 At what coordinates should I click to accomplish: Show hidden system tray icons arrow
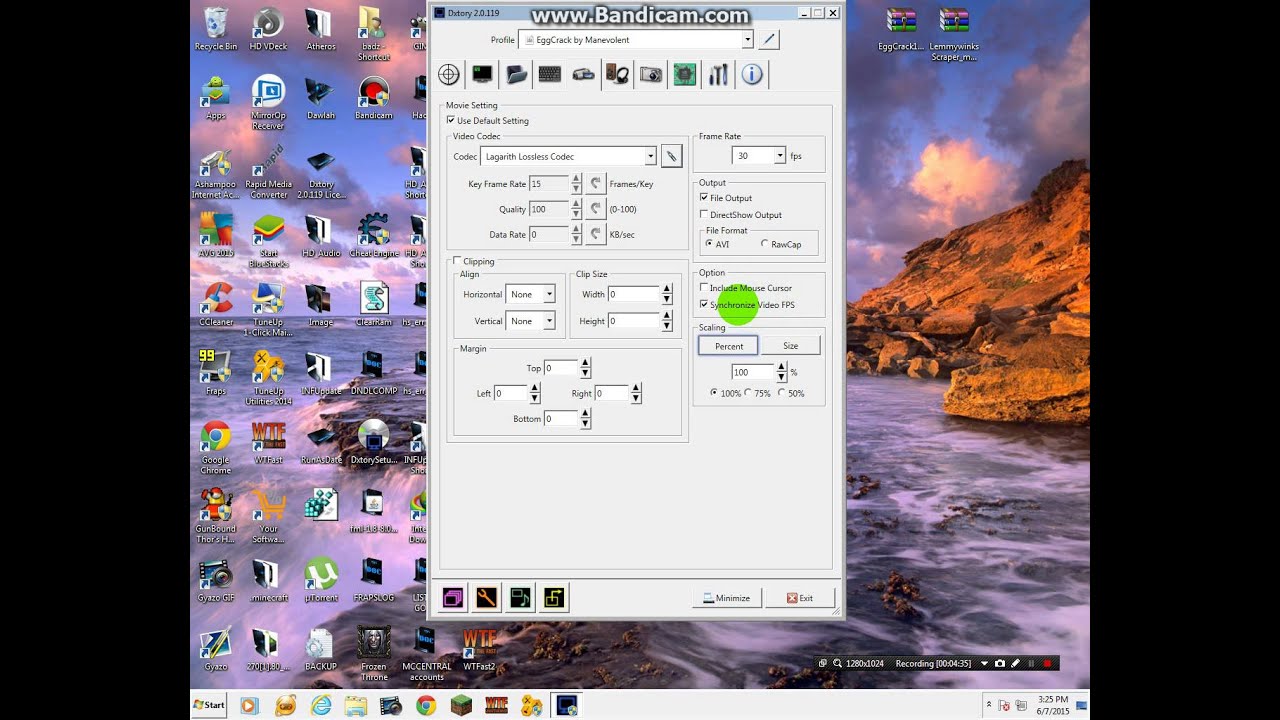click(989, 705)
